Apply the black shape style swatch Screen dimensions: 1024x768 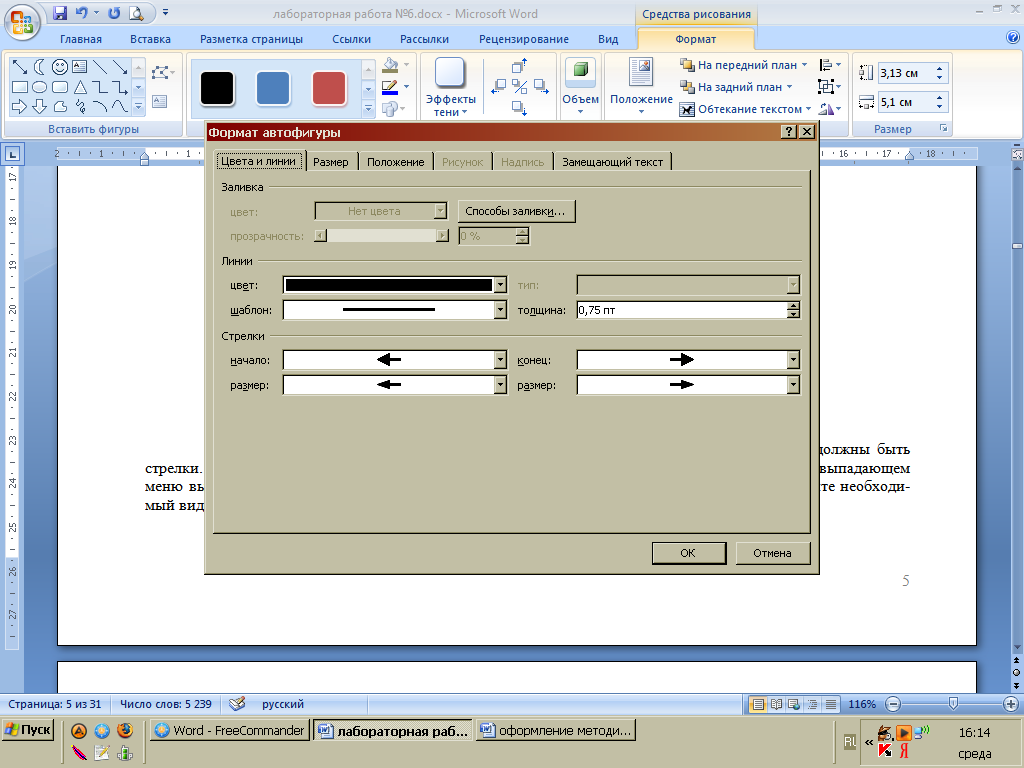[x=217, y=88]
